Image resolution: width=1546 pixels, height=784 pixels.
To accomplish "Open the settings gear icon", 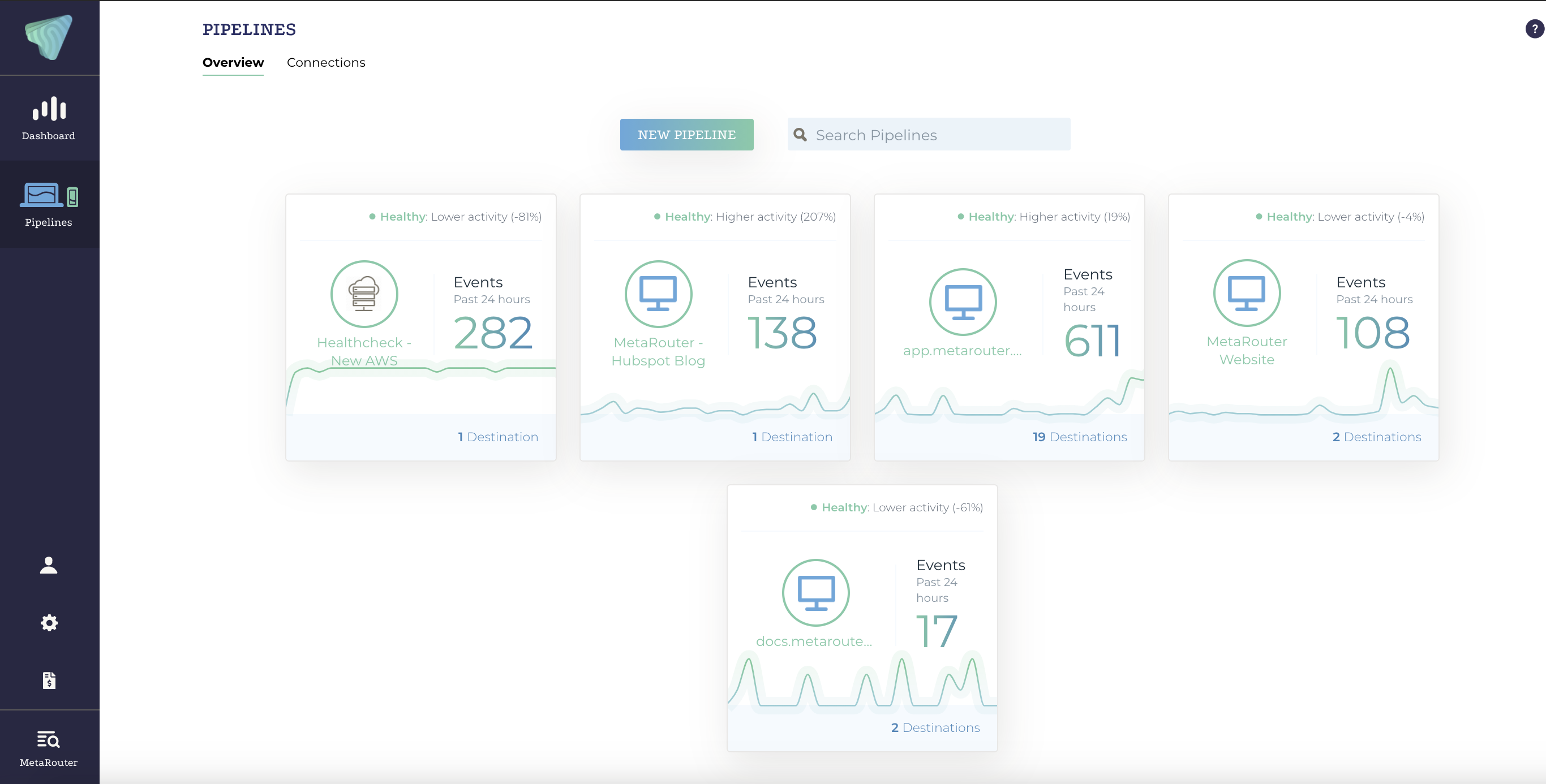I will 49,623.
